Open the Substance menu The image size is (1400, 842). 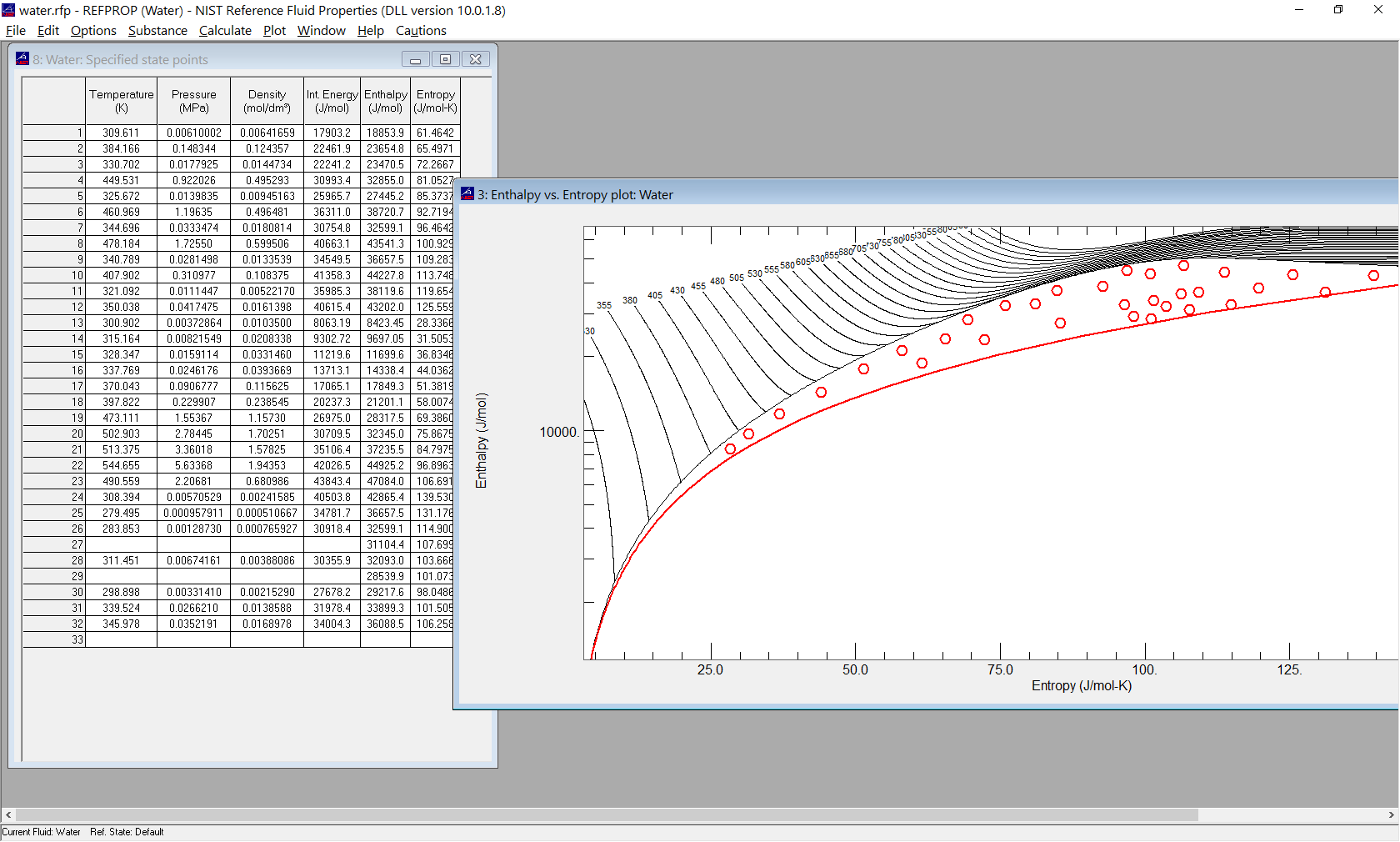coord(157,31)
